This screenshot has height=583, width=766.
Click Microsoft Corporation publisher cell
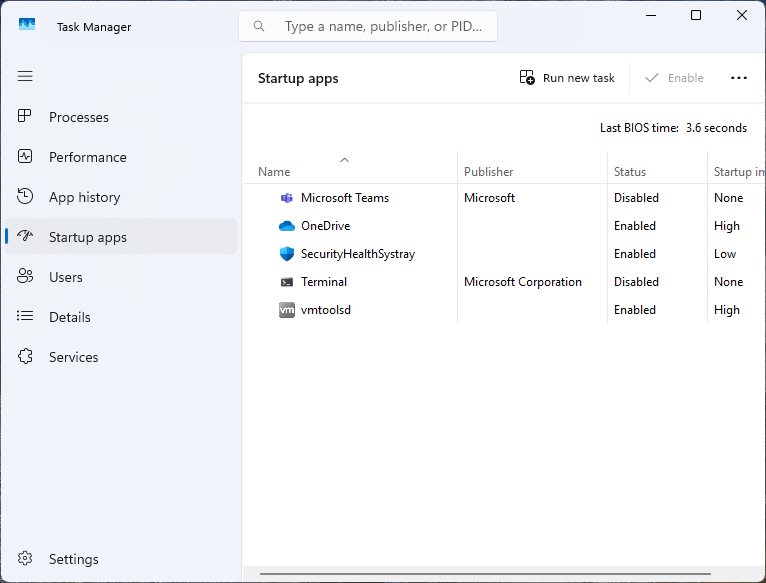click(523, 282)
